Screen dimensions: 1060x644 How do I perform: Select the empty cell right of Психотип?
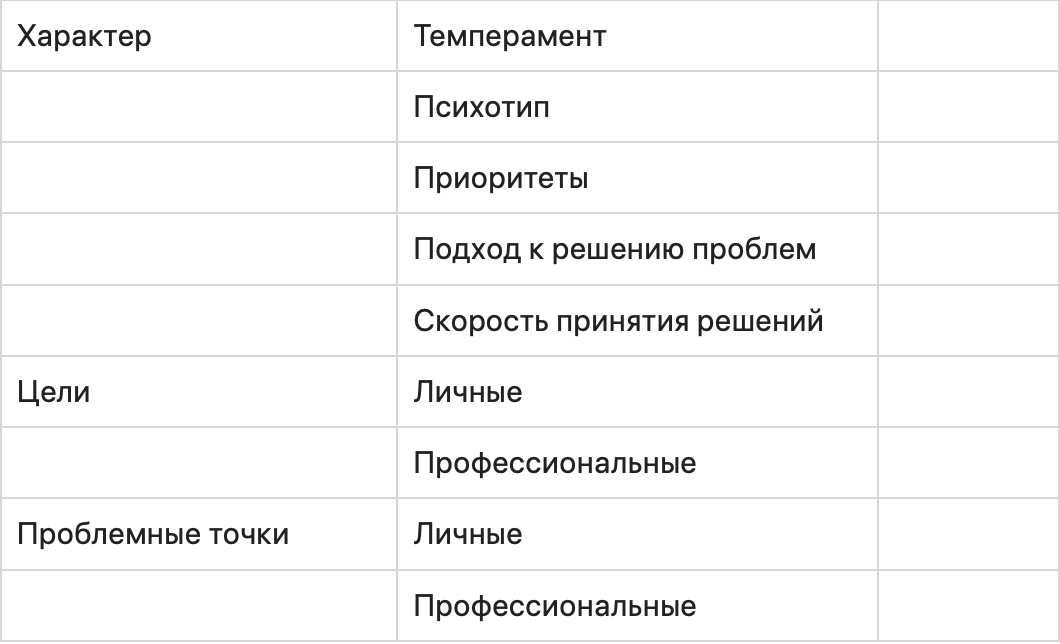(968, 107)
